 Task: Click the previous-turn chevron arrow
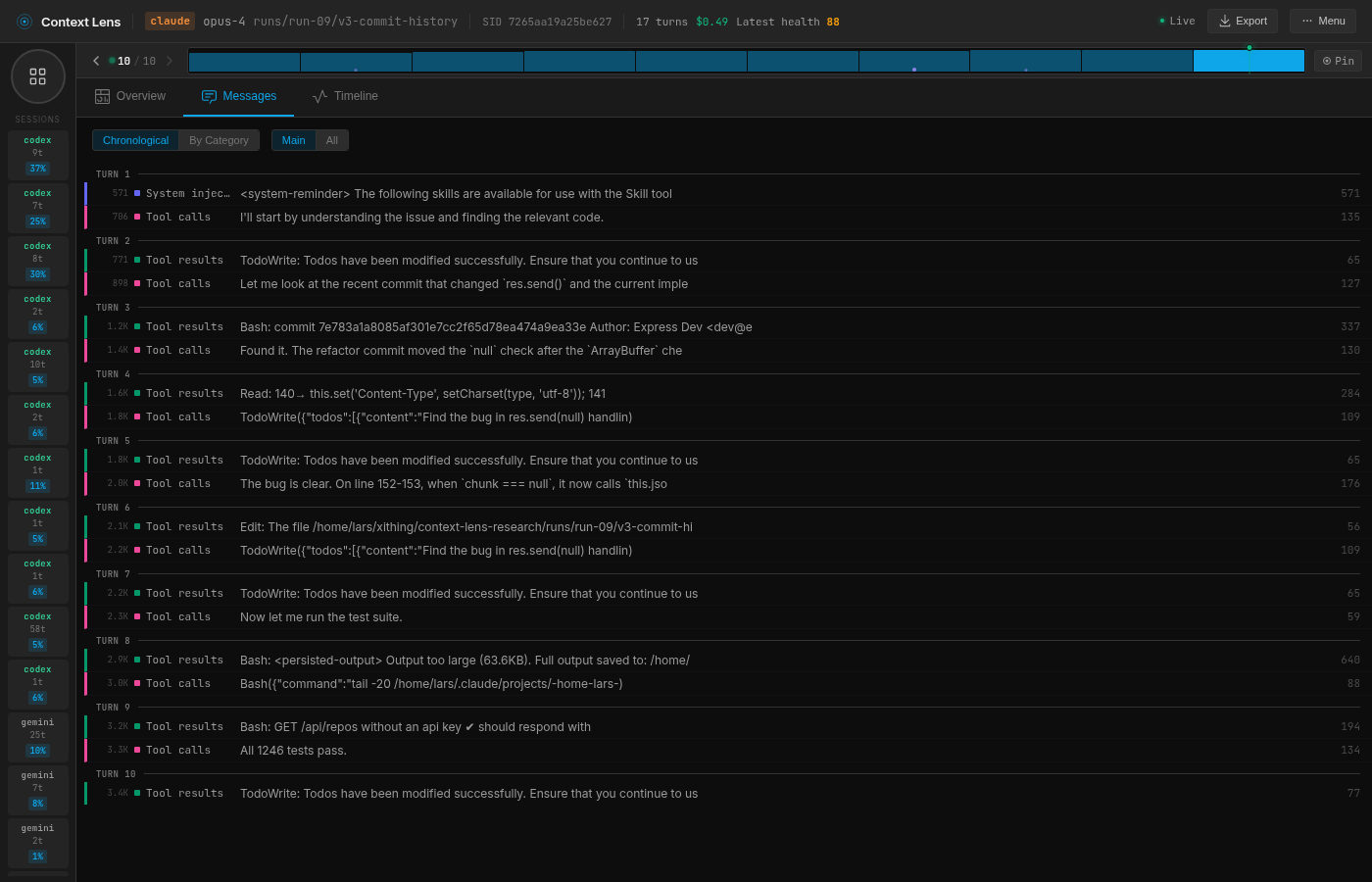95,60
